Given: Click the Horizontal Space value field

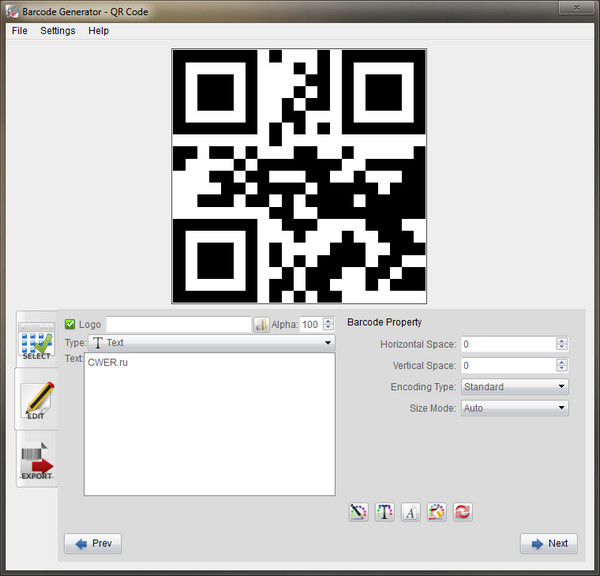Looking at the screenshot, I should pyautogui.click(x=509, y=344).
